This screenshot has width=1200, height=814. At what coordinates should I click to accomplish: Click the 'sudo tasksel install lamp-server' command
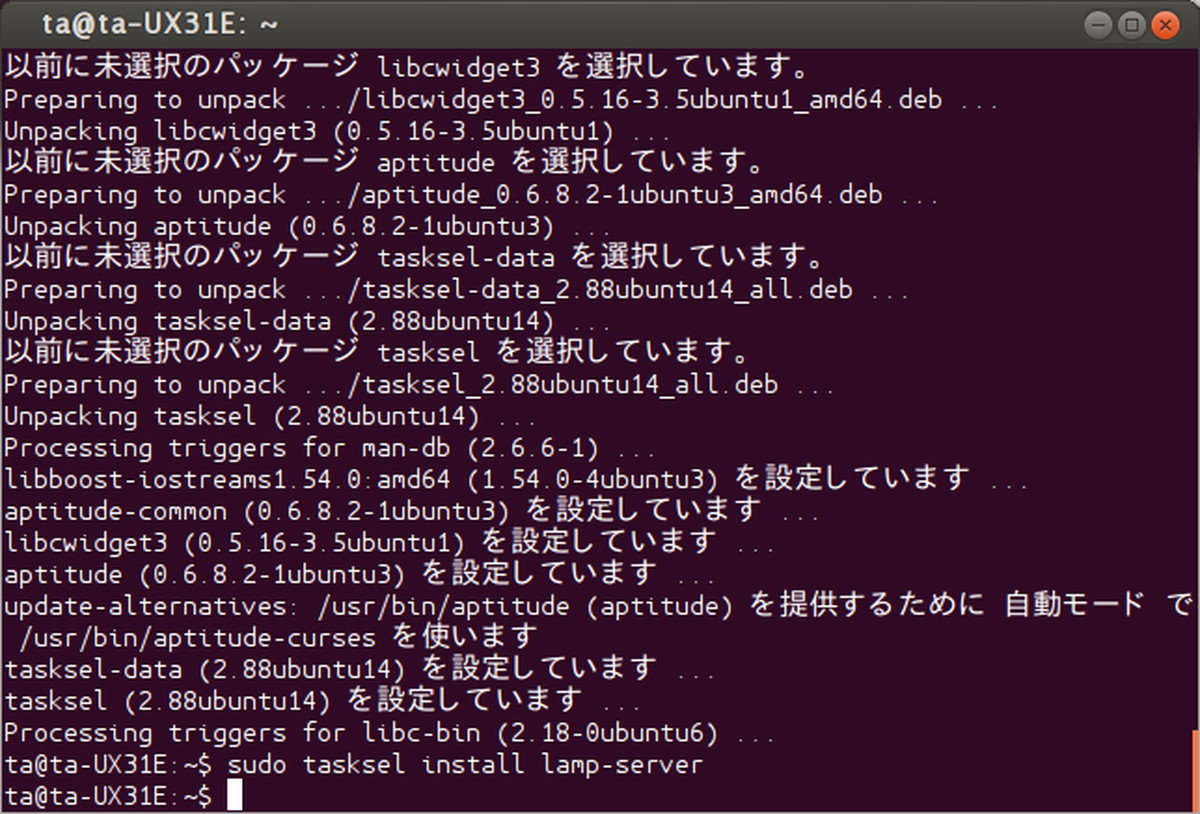tap(465, 765)
